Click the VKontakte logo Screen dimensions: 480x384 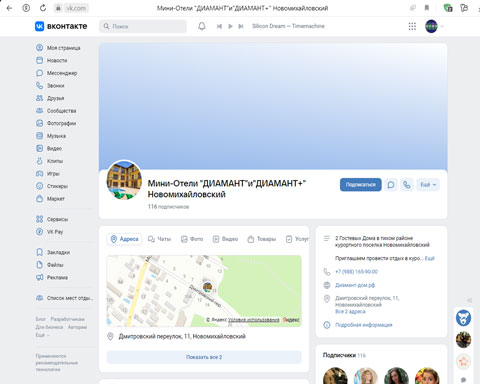61,26
